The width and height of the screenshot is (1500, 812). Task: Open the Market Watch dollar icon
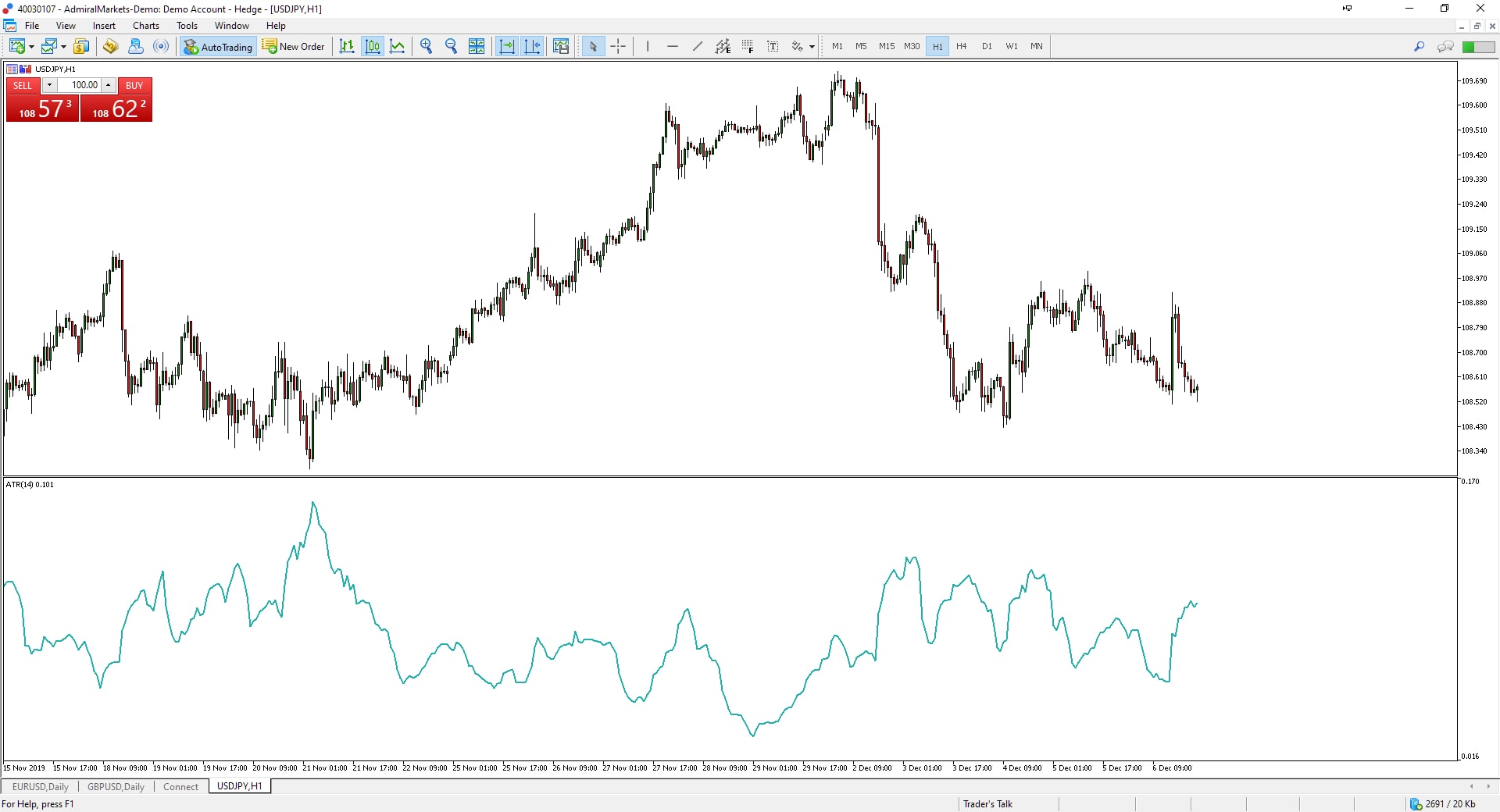pyautogui.click(x=81, y=47)
